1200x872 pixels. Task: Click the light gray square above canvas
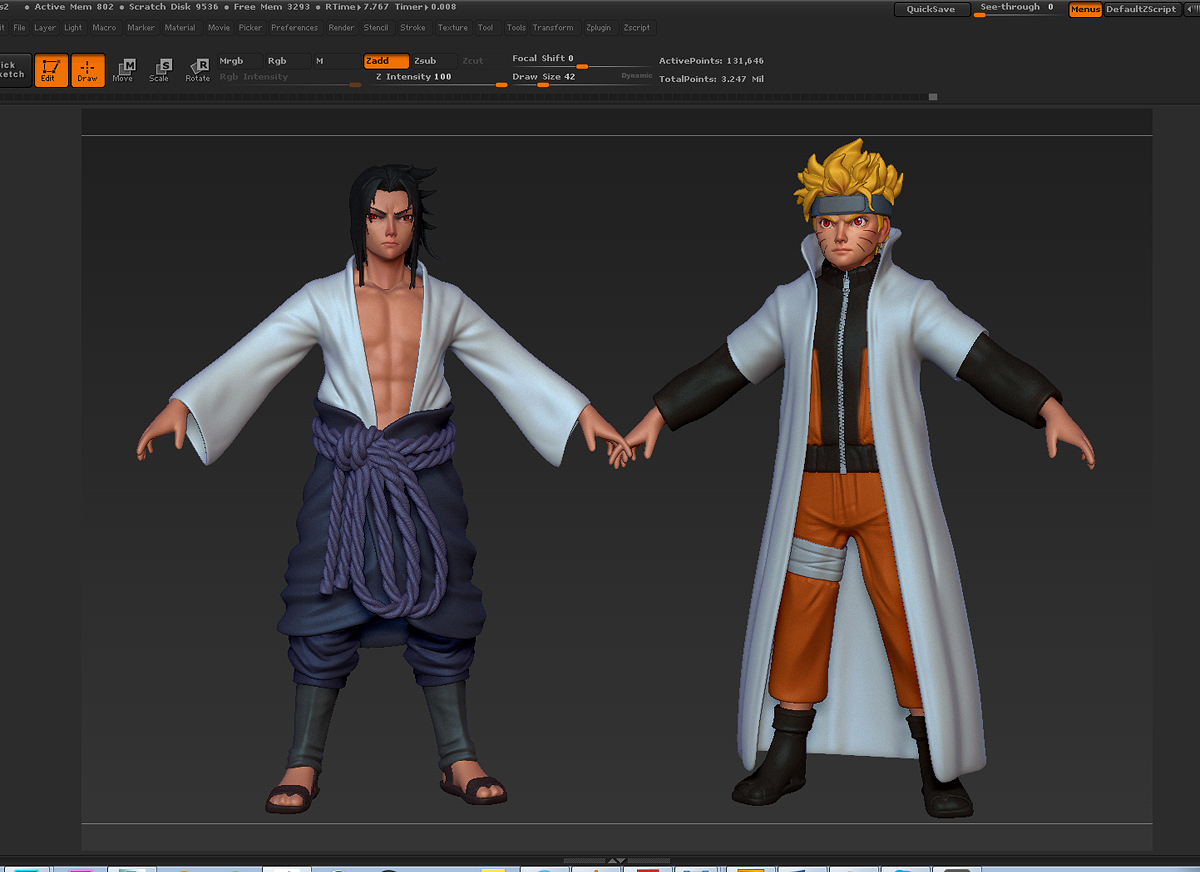933,97
